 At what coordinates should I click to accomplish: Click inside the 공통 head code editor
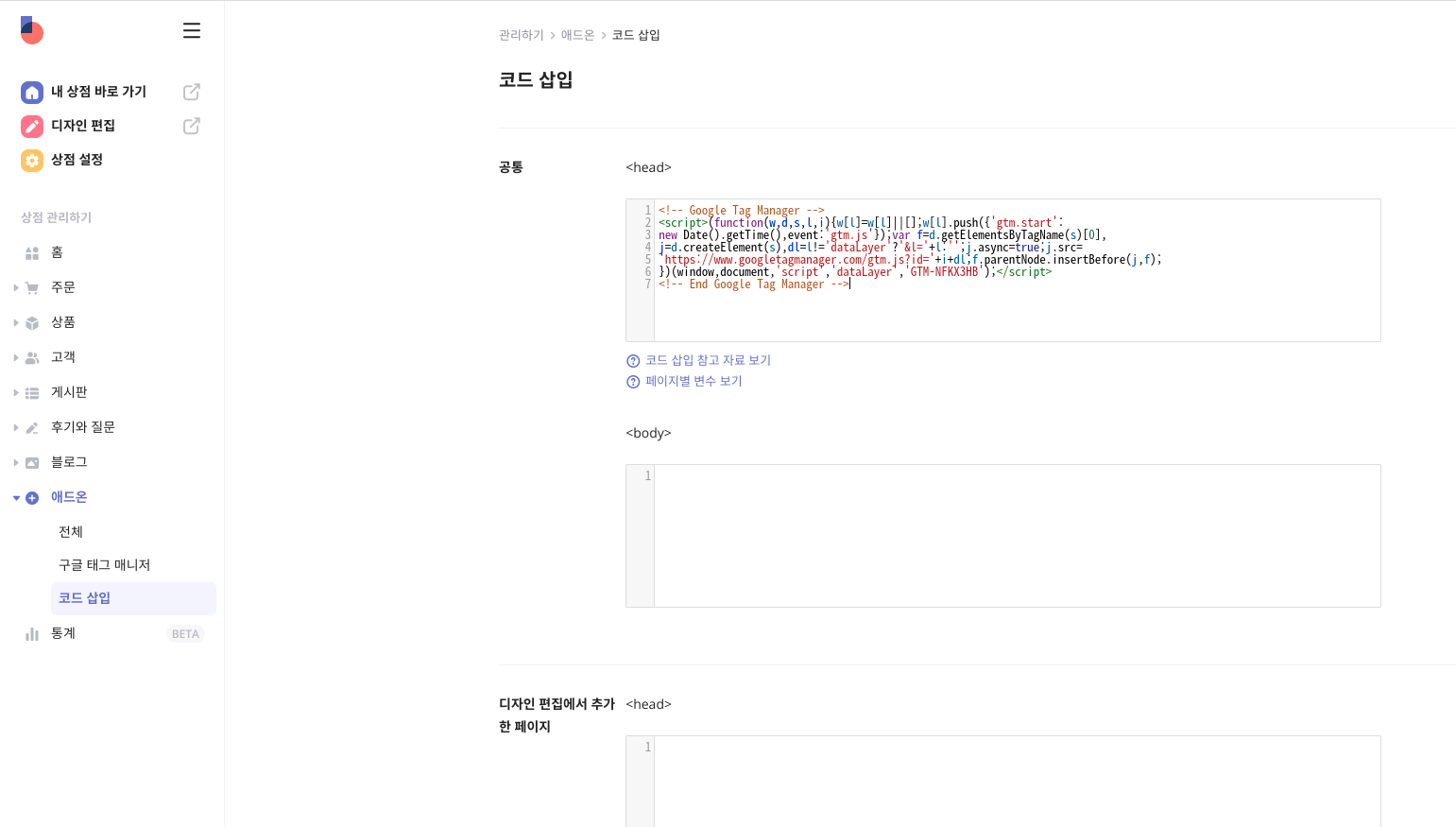pyautogui.click(x=1002, y=270)
